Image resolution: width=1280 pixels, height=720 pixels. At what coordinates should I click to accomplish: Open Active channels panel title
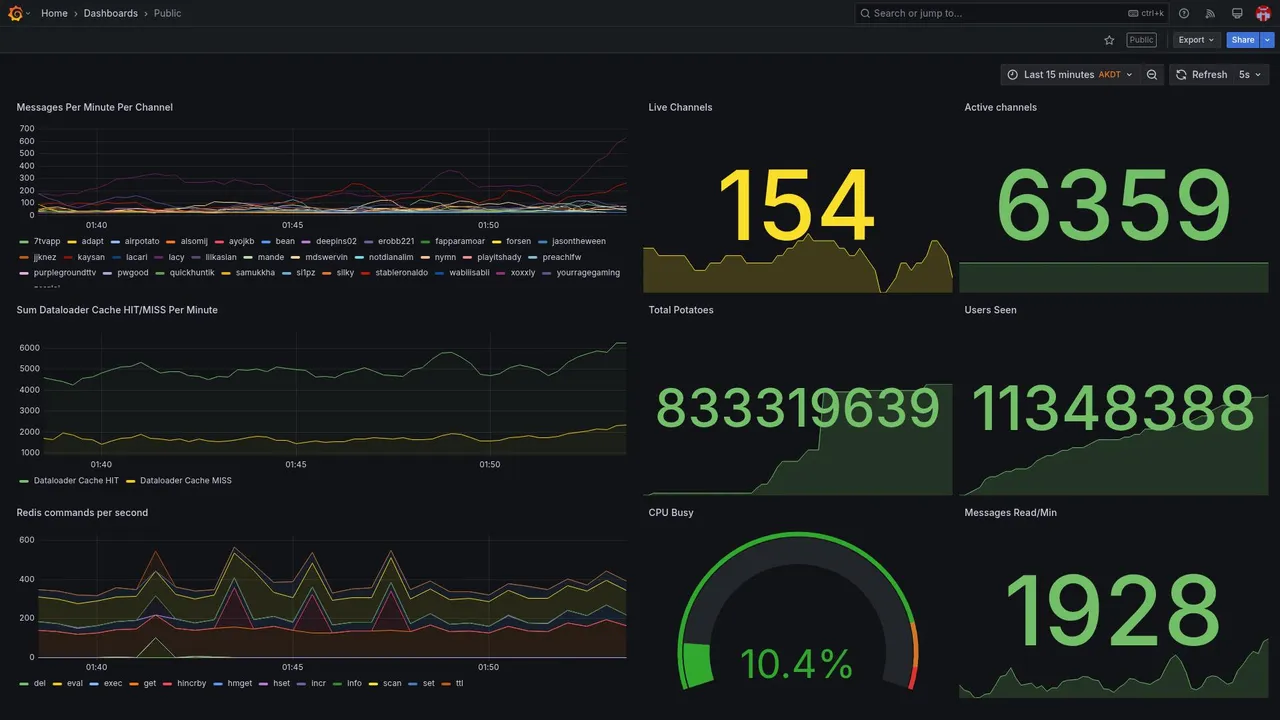pyautogui.click(x=1000, y=107)
